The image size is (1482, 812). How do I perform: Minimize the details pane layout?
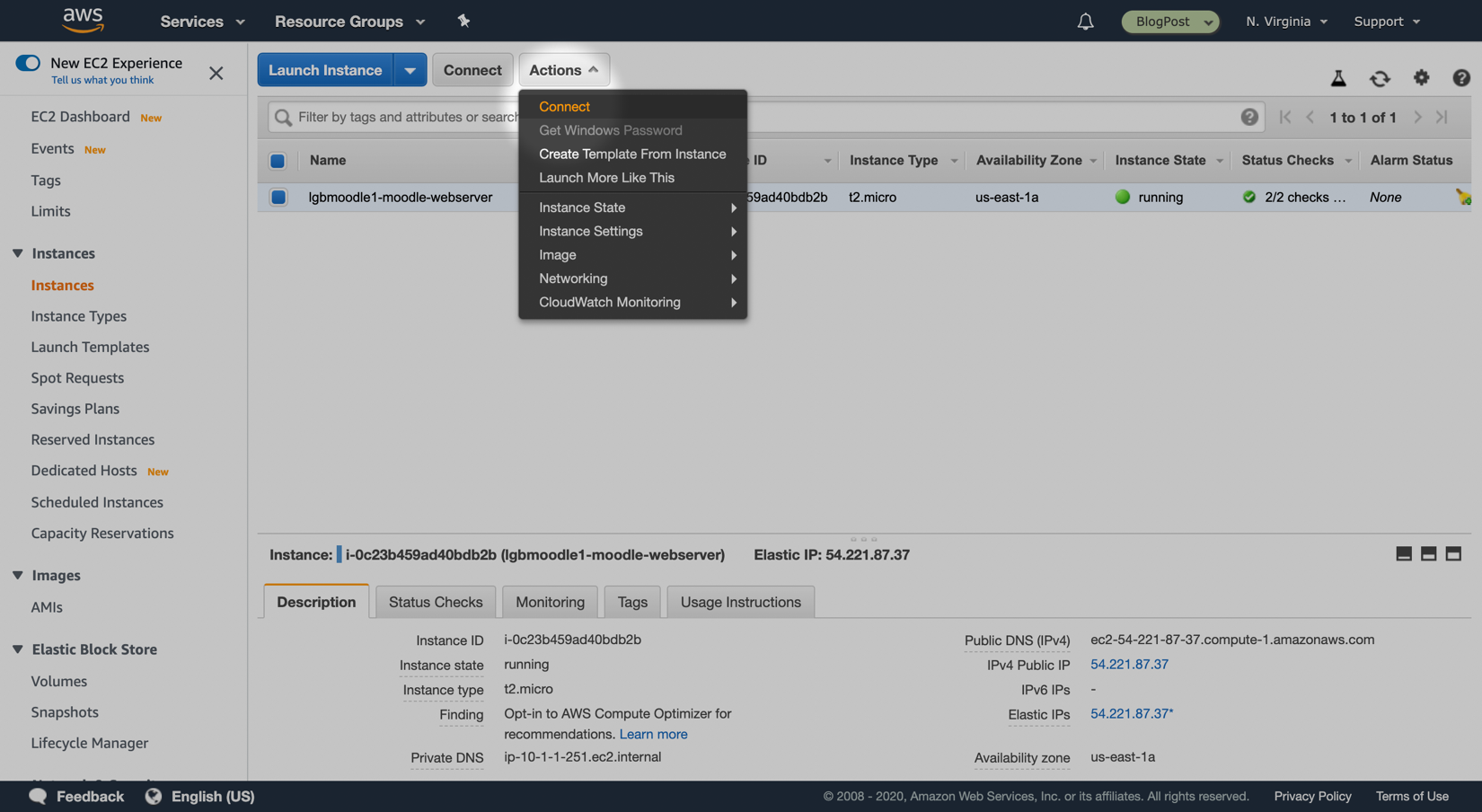[1404, 554]
